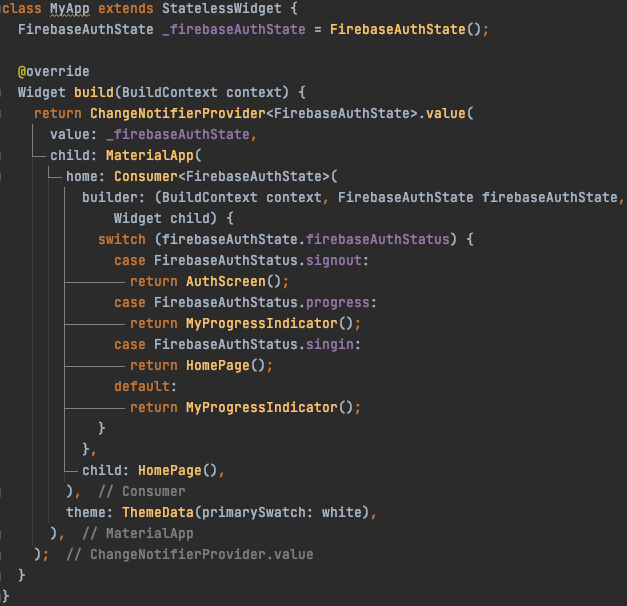Click return keyword before AuthScreen

click(x=154, y=282)
